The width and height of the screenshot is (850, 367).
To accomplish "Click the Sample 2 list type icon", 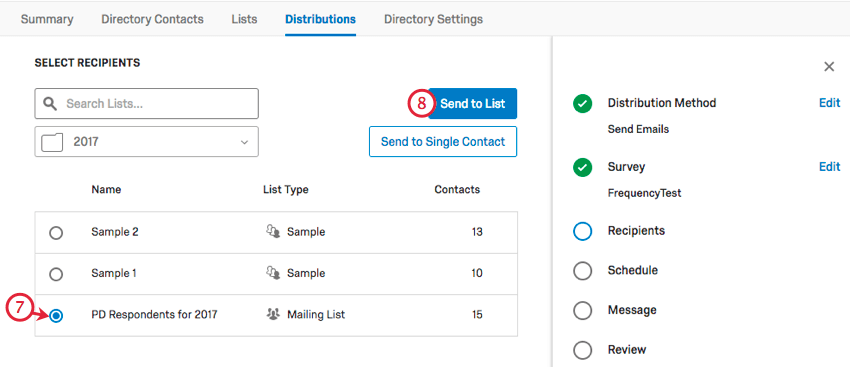I will click(x=273, y=231).
